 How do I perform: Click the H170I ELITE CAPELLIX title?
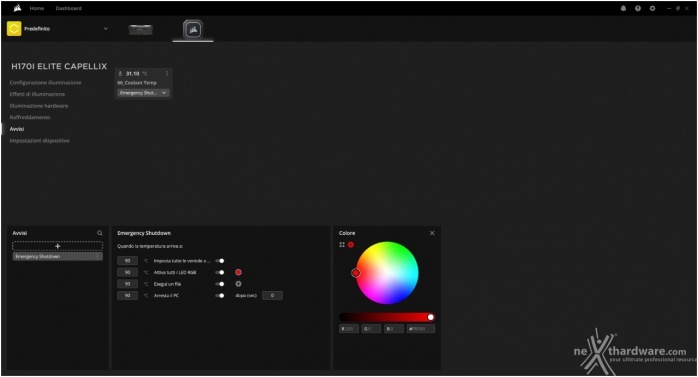click(x=59, y=66)
